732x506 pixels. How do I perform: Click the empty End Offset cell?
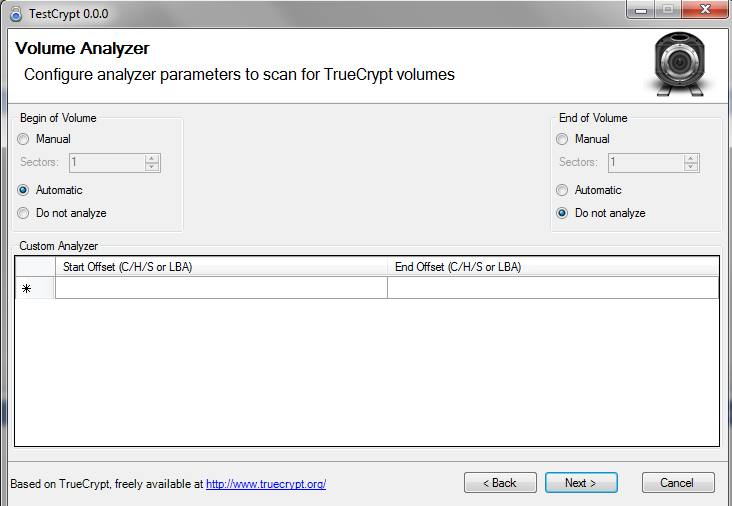coord(553,288)
